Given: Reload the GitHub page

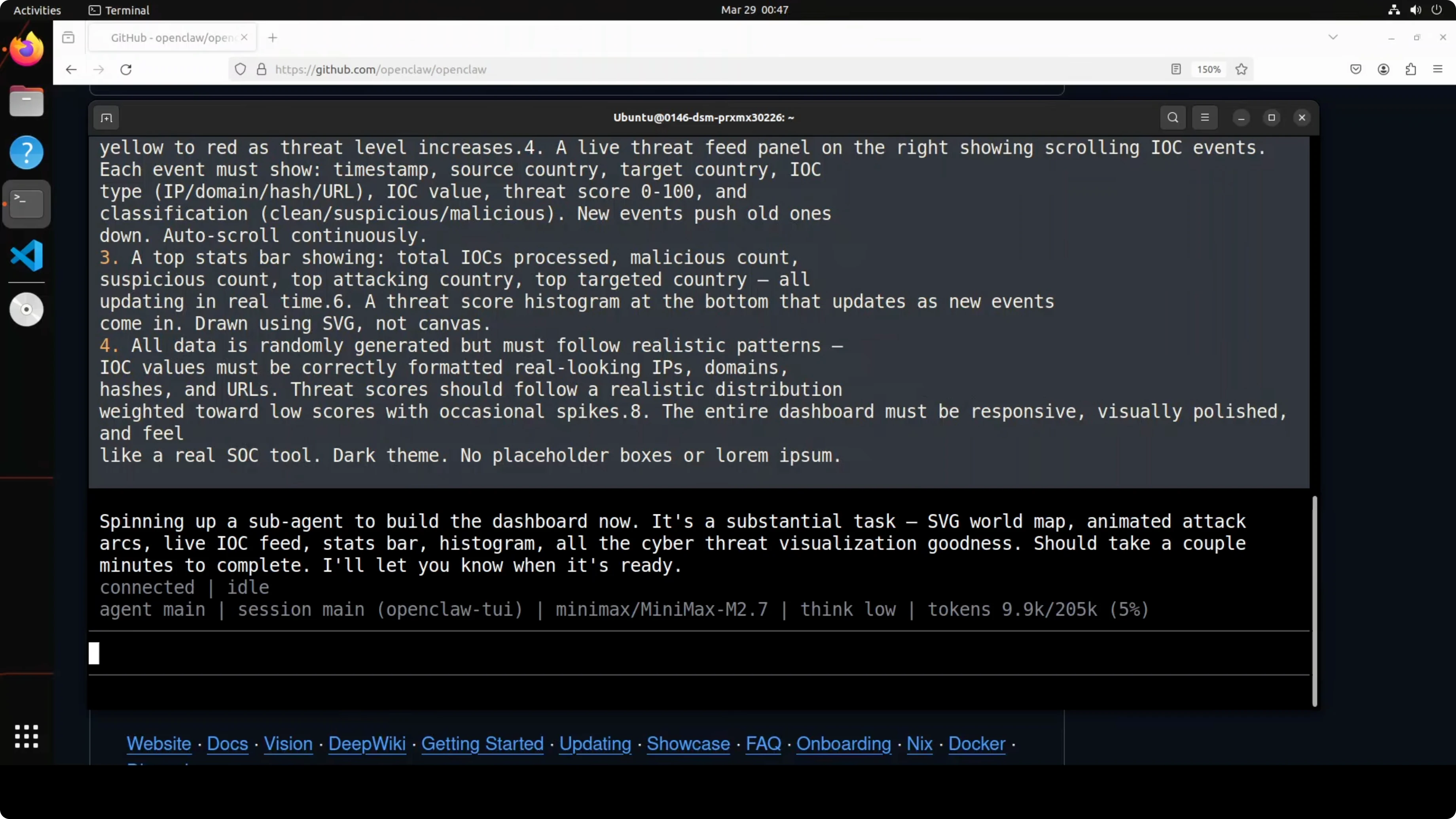Looking at the screenshot, I should [126, 69].
